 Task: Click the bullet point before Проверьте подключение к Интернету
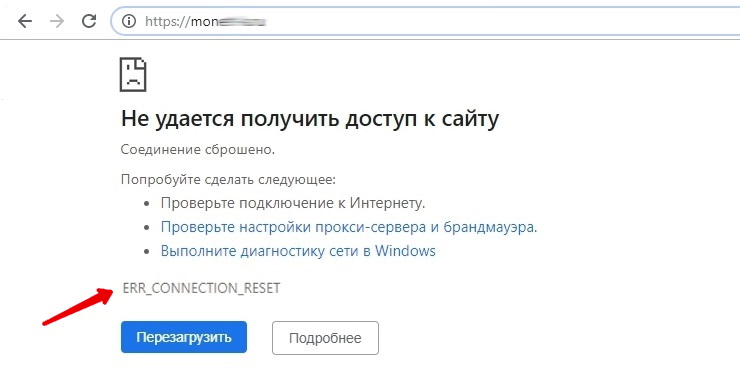(x=148, y=204)
